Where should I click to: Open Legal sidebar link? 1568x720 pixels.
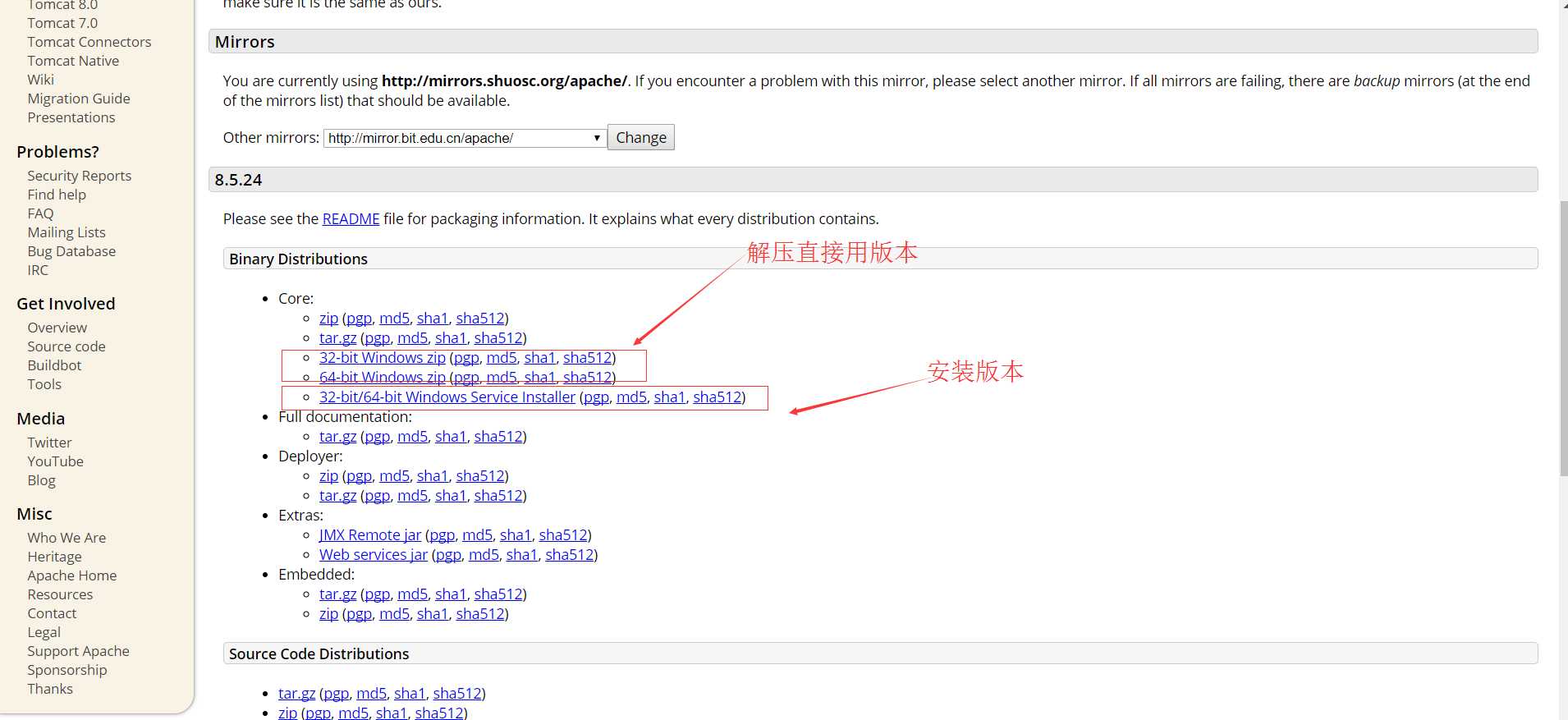pos(44,632)
